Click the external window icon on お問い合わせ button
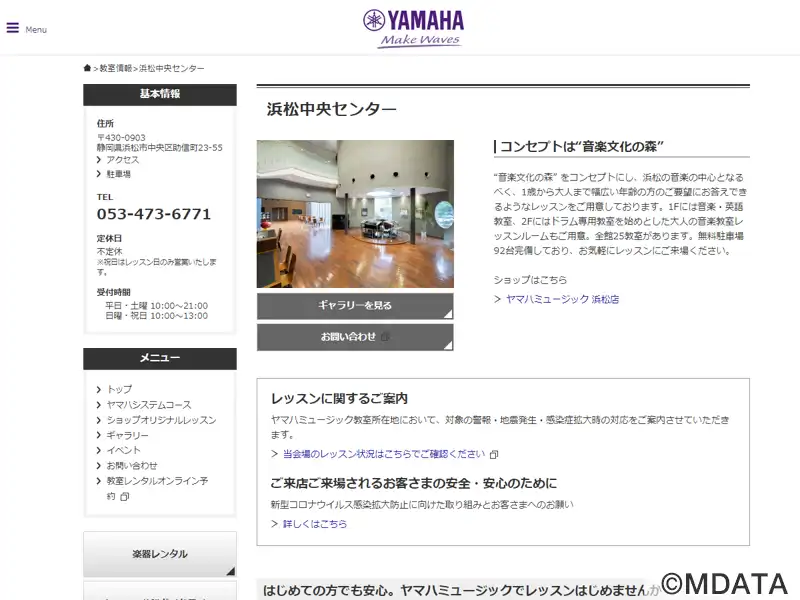This screenshot has width=800, height=600. coord(385,337)
